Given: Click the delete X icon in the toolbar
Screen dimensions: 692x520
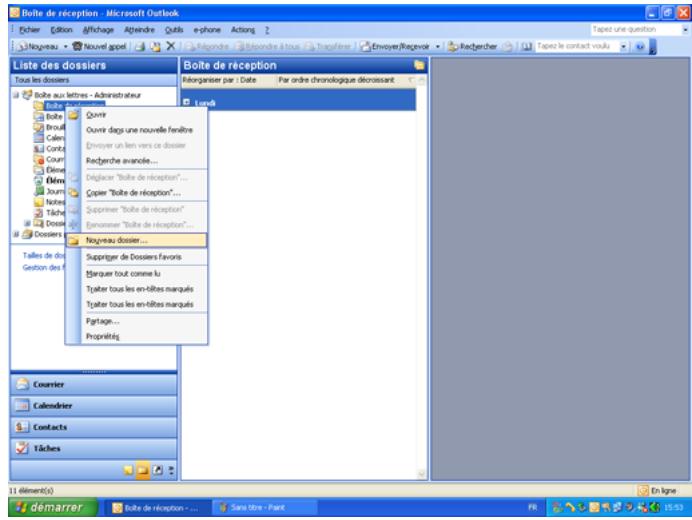Looking at the screenshot, I should tap(171, 46).
